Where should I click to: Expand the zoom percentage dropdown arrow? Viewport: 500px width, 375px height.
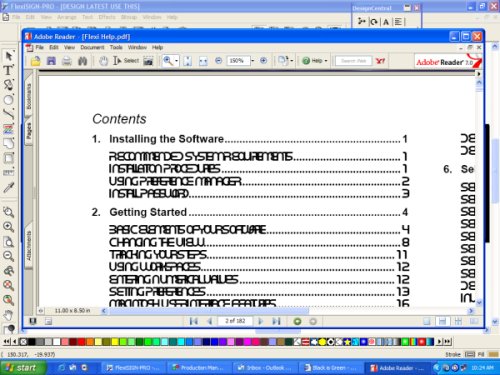(x=253, y=61)
